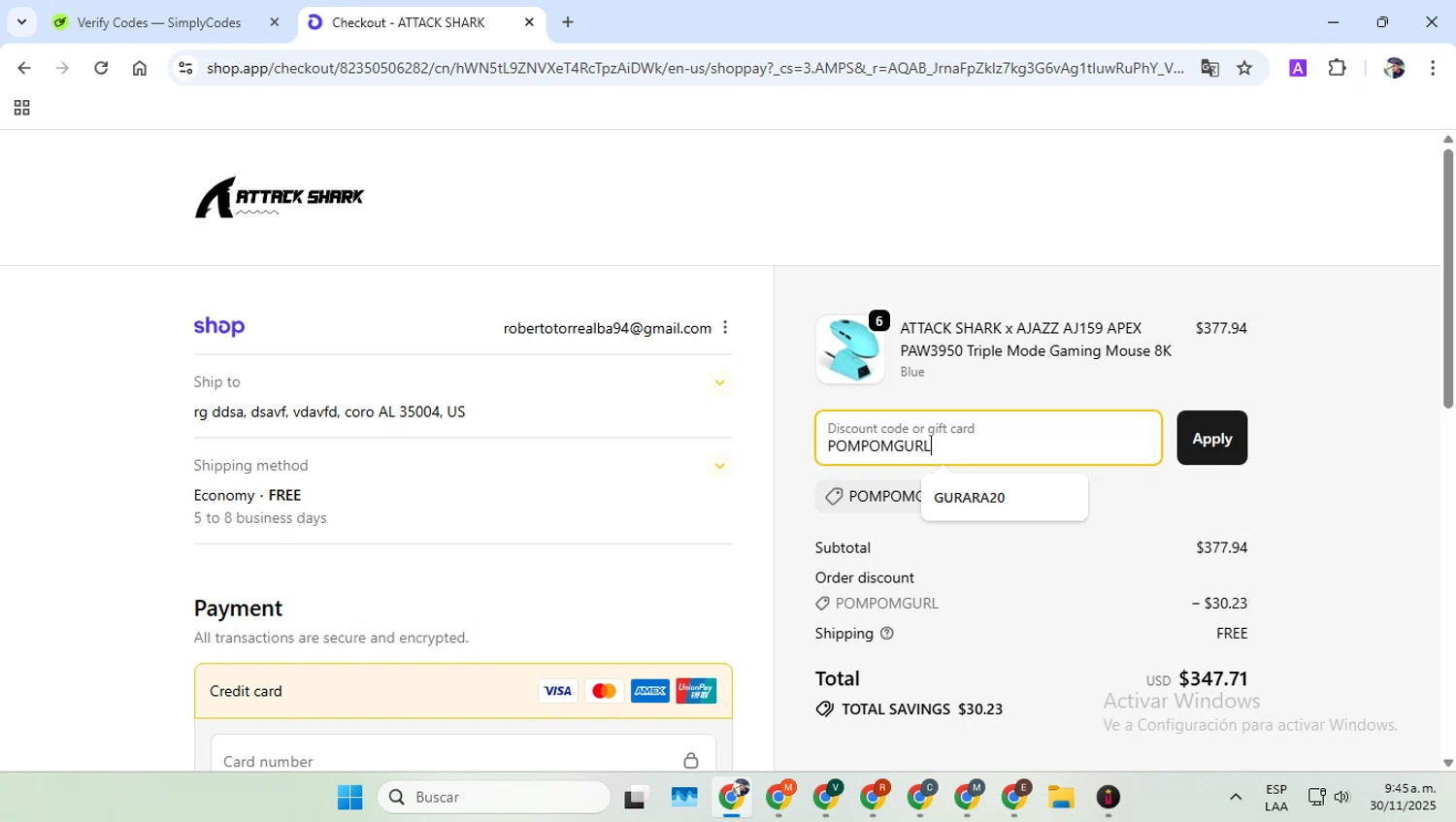Open the tab search dropdown
The image size is (1456, 822).
21,22
